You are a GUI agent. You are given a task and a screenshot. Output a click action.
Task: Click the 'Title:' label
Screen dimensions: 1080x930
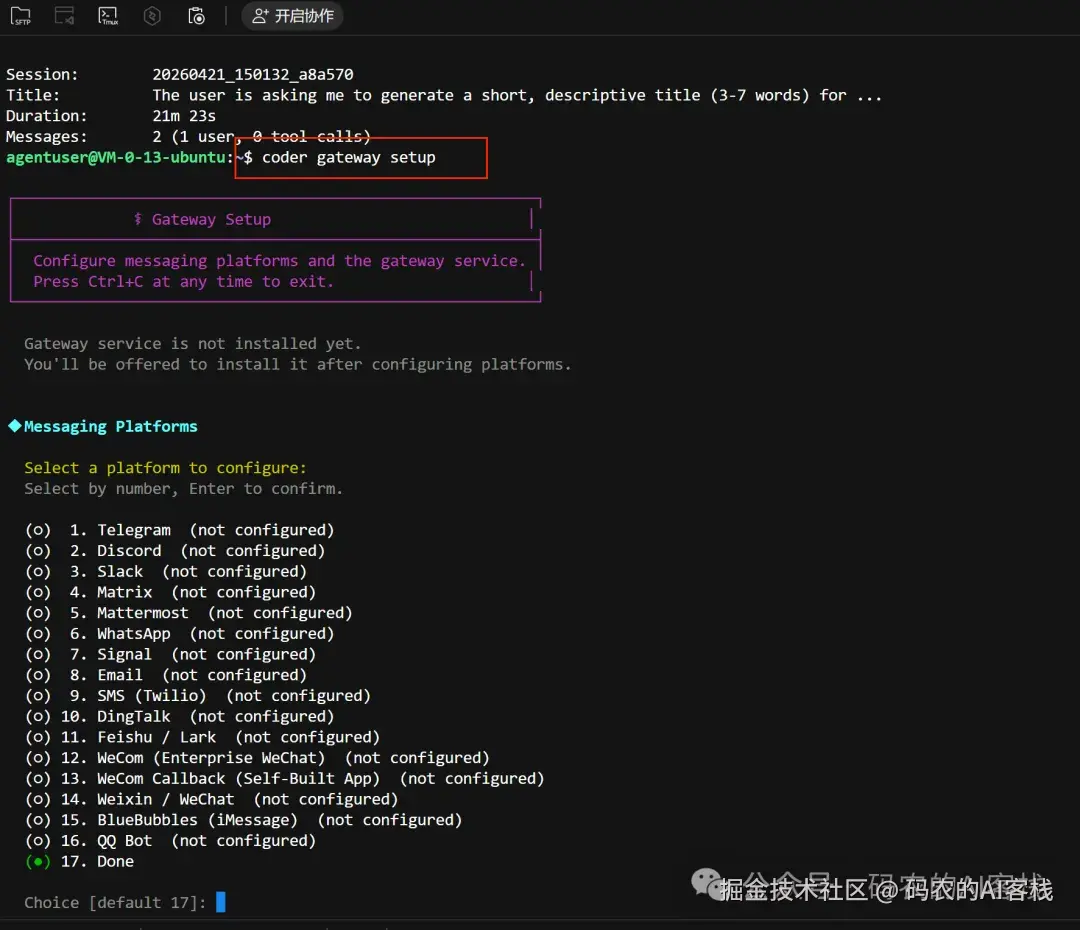point(33,95)
